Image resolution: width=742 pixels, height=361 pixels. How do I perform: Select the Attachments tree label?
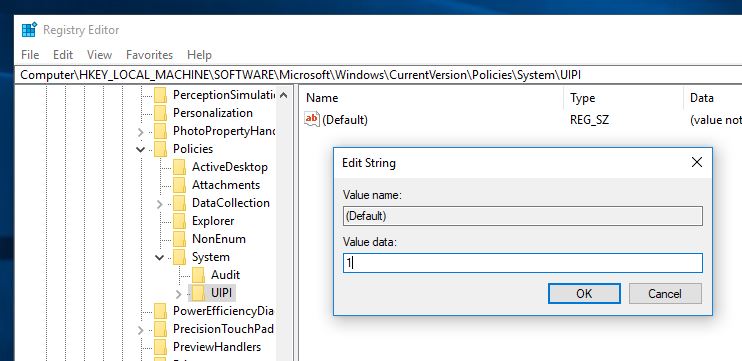[226, 185]
